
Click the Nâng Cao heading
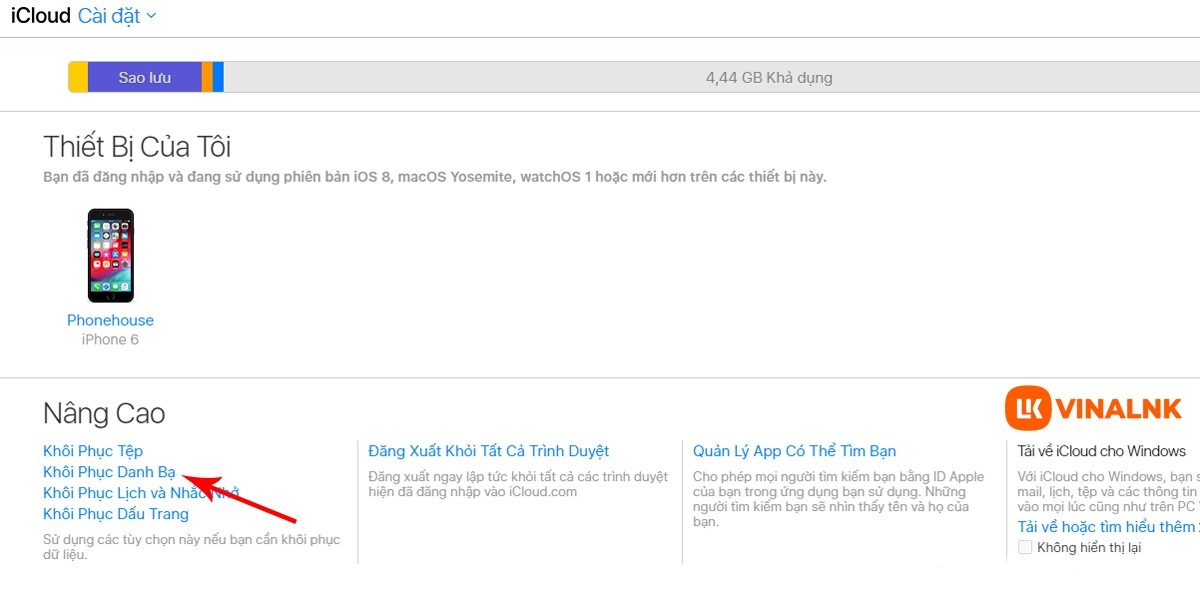(x=104, y=414)
